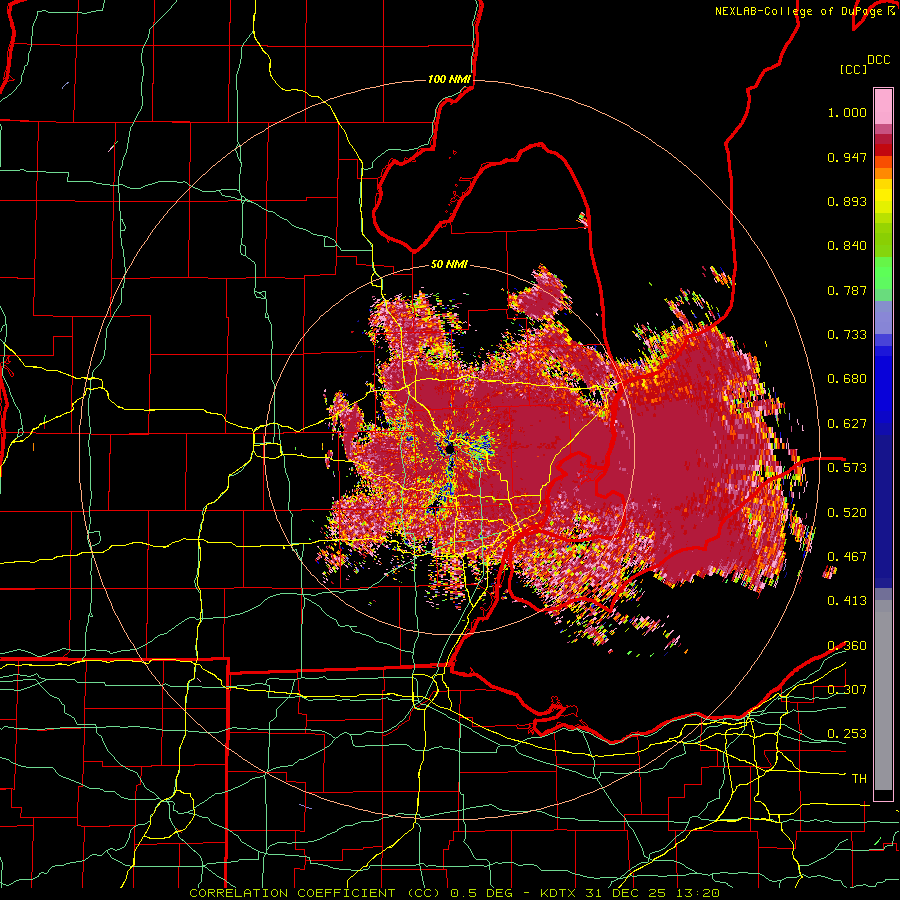
Task: Click the 100 NMI range ring label
Action: click(x=449, y=79)
